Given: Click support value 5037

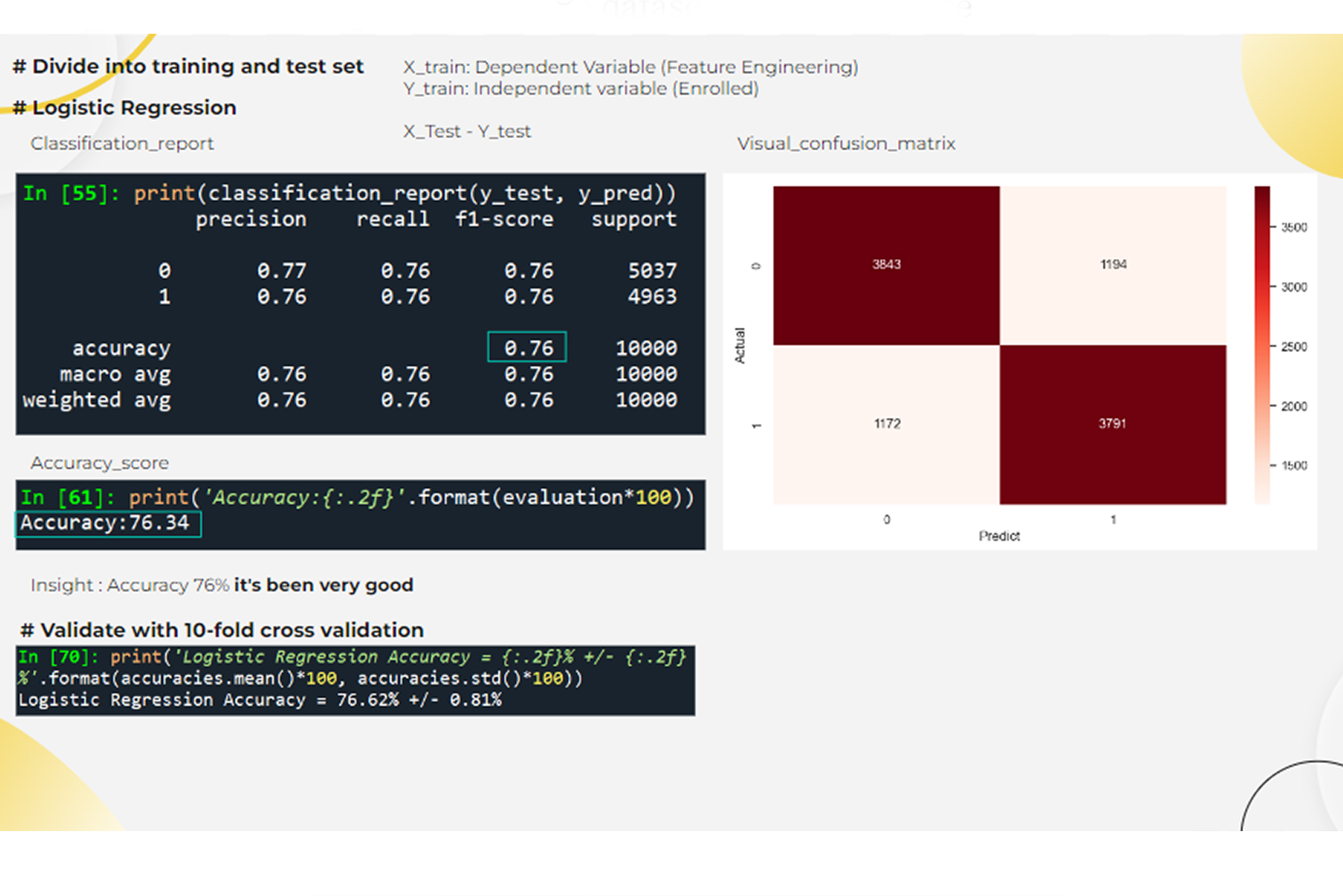Looking at the screenshot, I should click(x=652, y=271).
